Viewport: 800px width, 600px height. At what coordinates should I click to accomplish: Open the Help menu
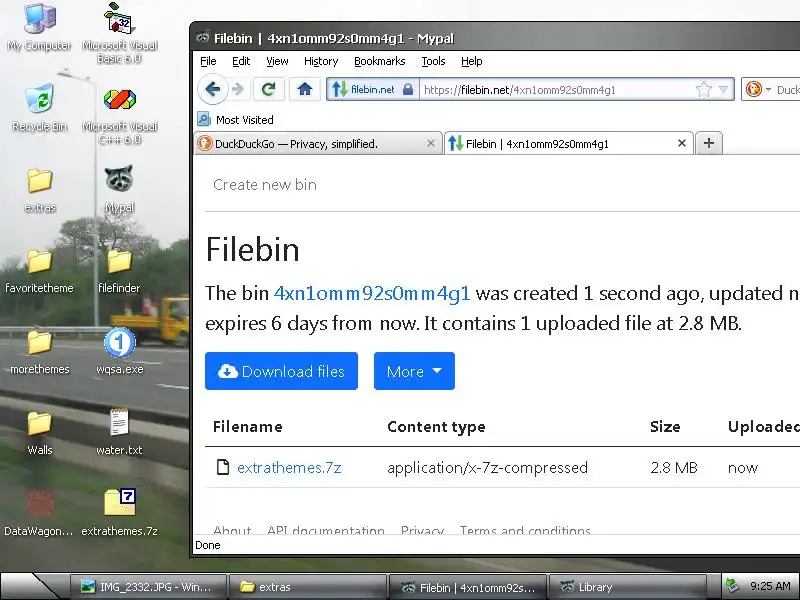471,61
